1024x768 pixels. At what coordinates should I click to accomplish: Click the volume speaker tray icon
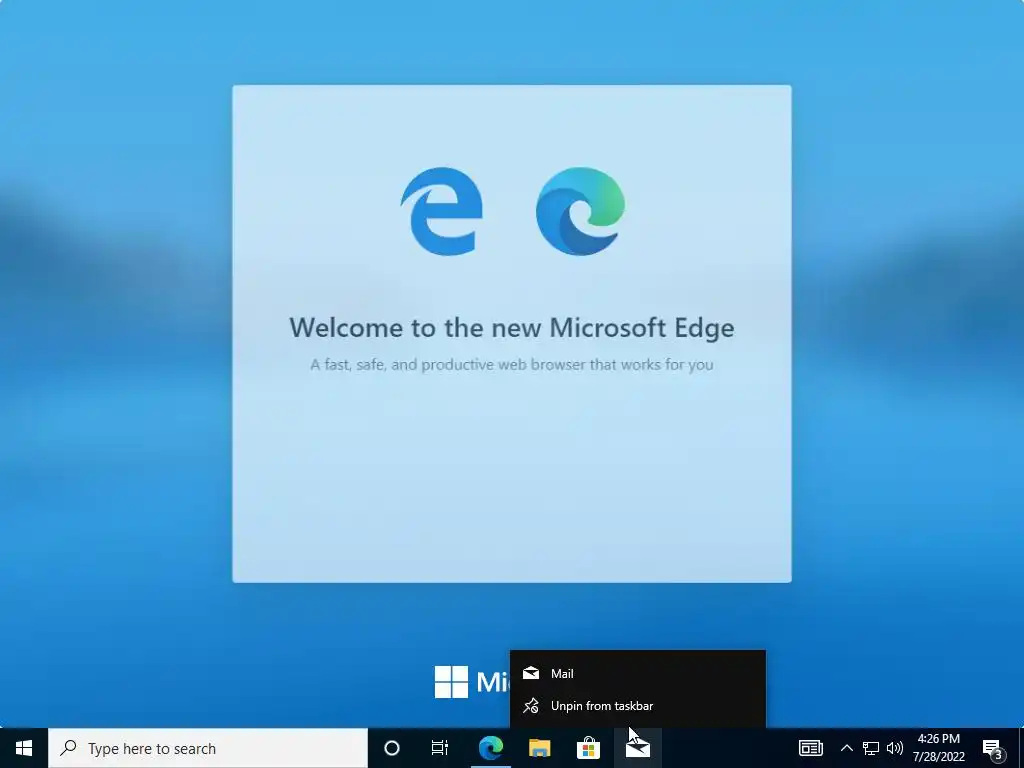(x=895, y=748)
